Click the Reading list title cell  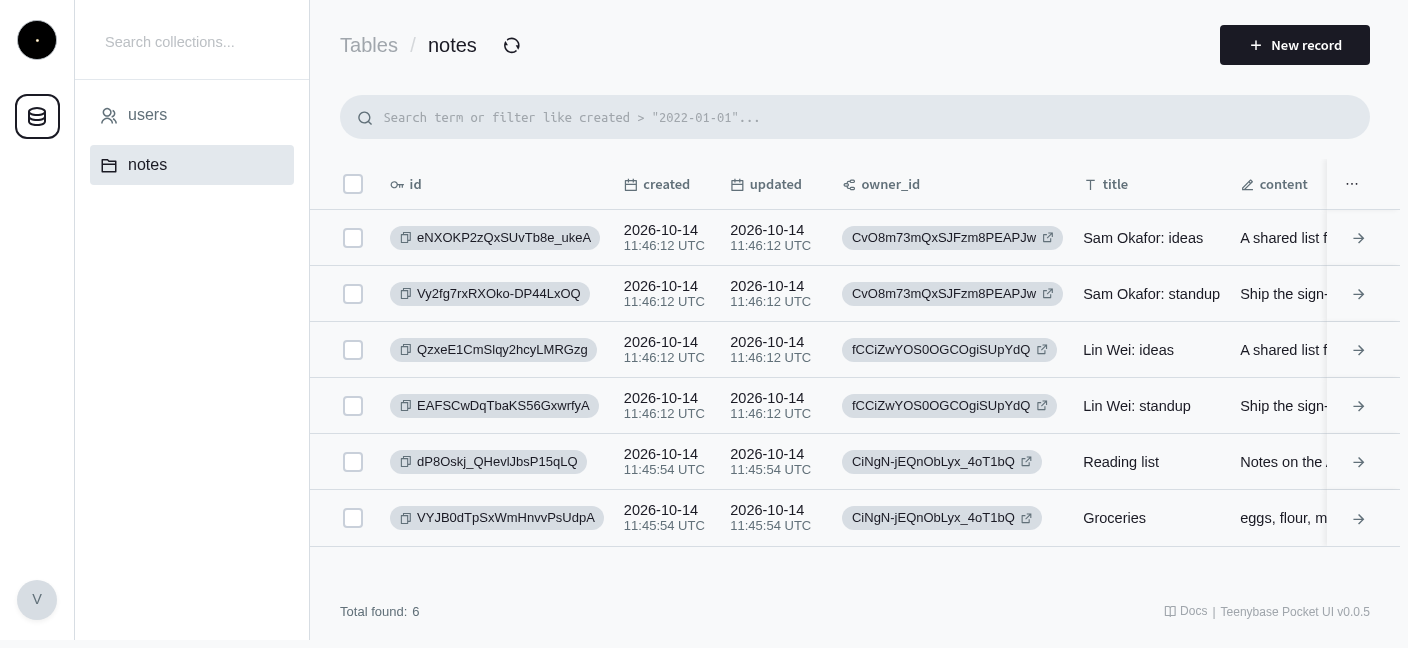click(1121, 462)
